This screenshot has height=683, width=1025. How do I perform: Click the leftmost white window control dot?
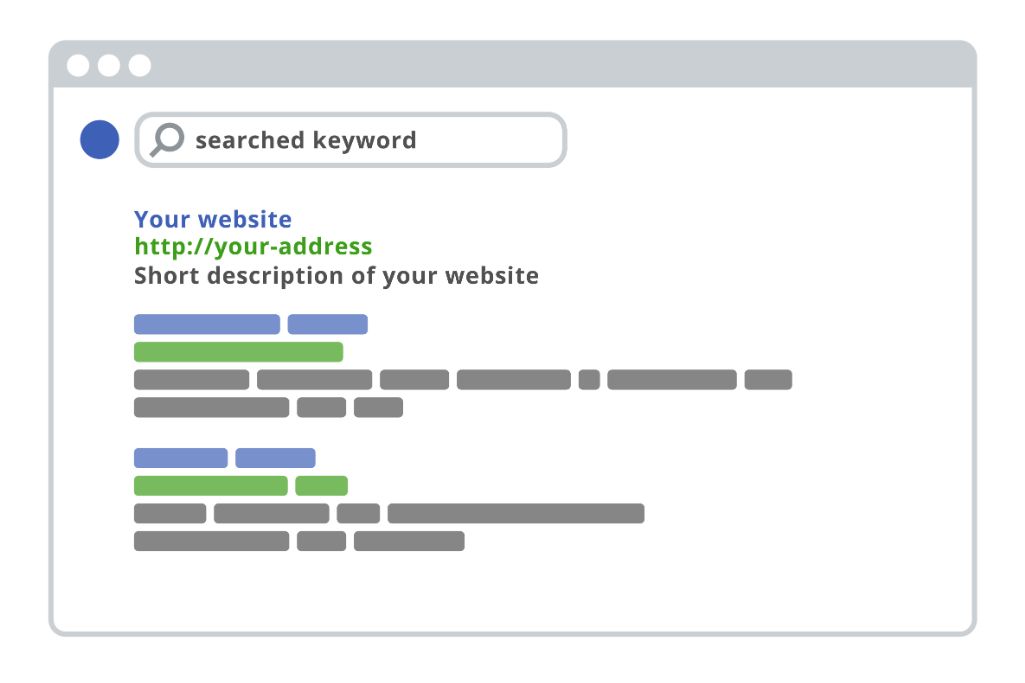pos(78,66)
